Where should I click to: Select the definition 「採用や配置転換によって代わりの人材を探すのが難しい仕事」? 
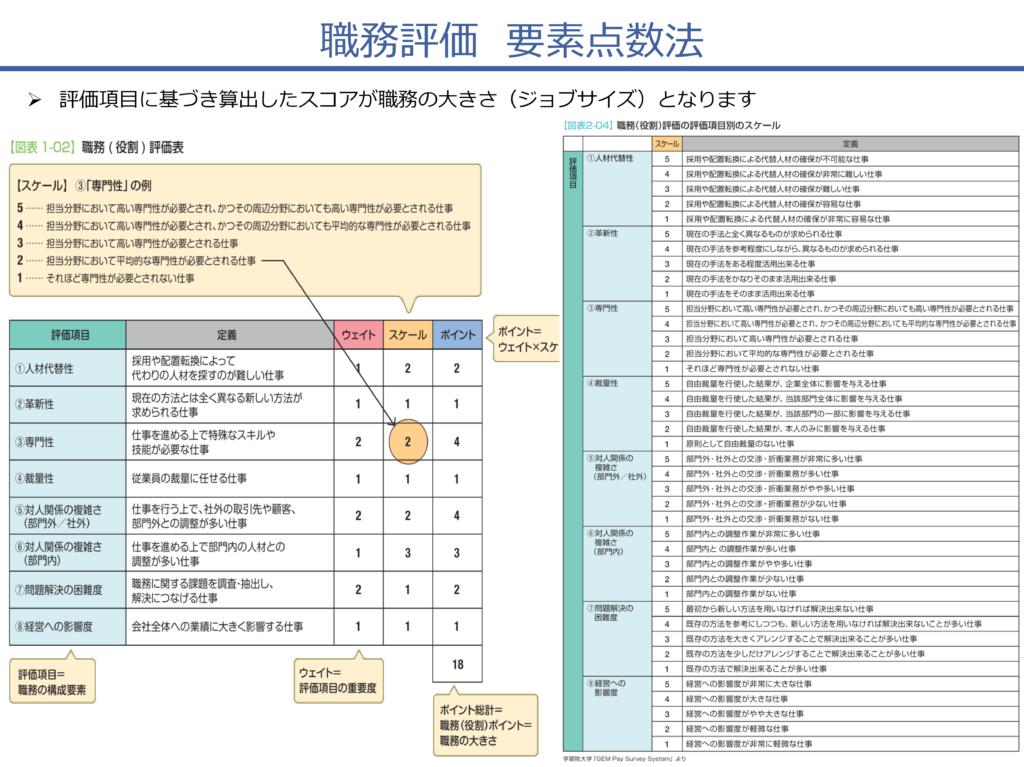(208, 368)
